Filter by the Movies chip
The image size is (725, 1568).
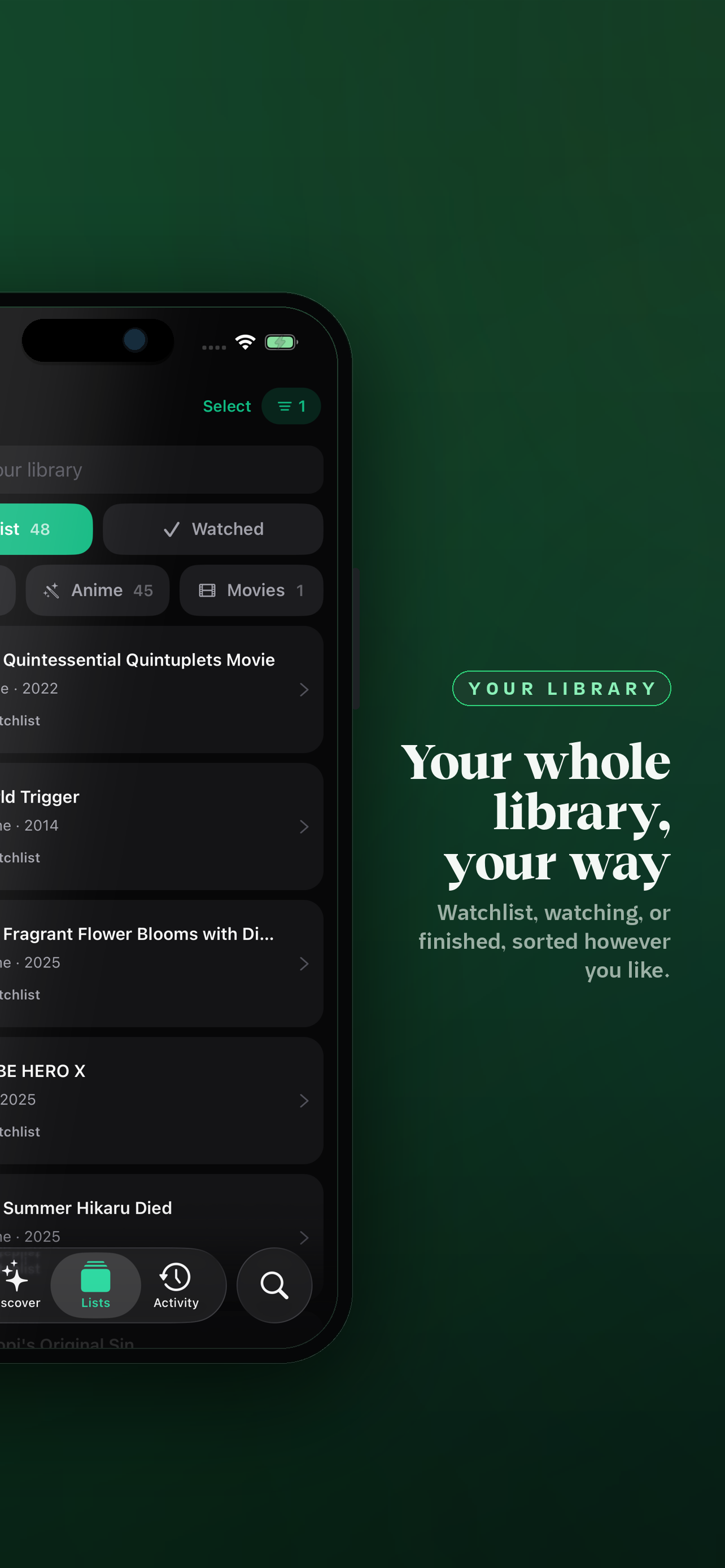251,590
